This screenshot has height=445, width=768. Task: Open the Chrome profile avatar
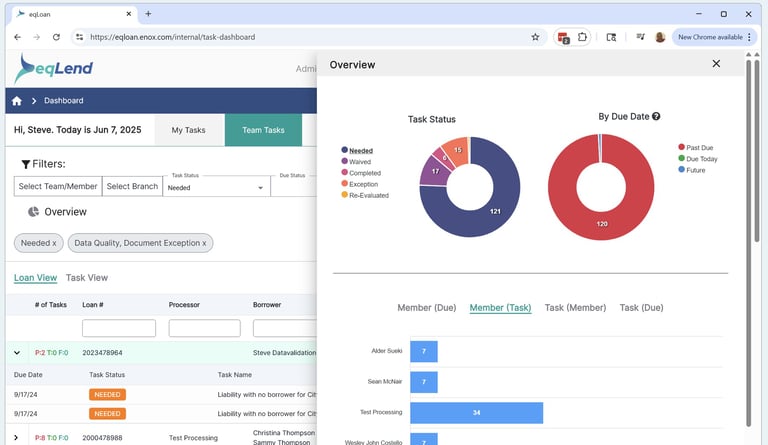click(x=660, y=37)
